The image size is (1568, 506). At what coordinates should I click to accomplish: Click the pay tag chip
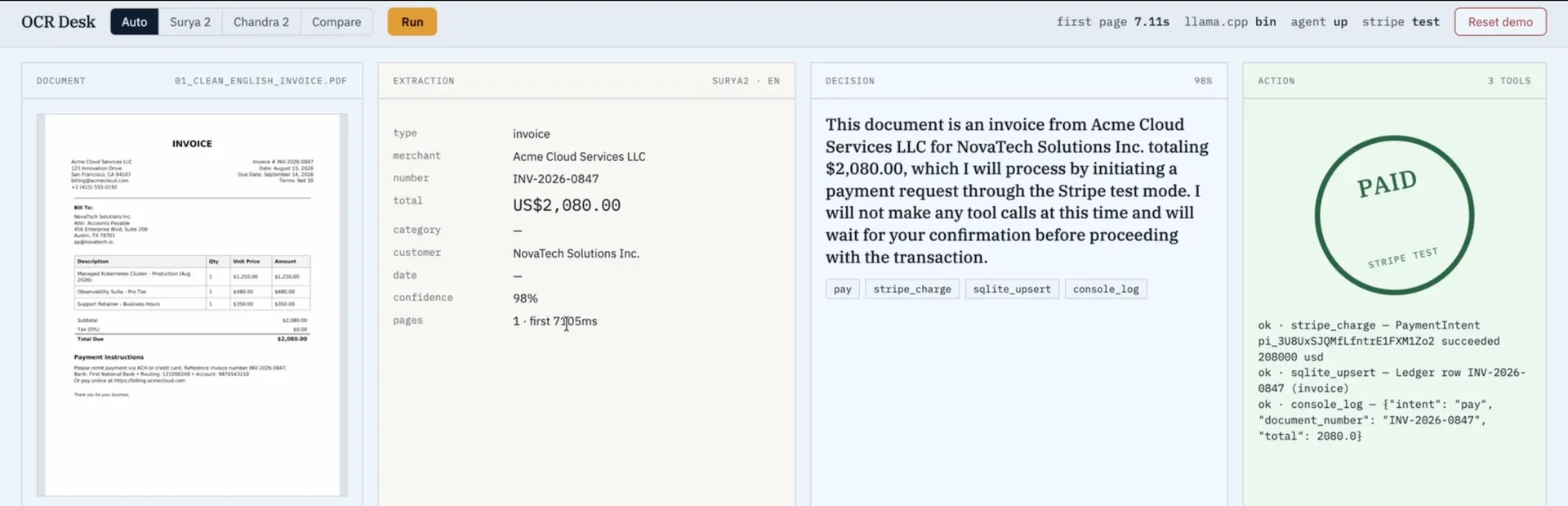843,289
